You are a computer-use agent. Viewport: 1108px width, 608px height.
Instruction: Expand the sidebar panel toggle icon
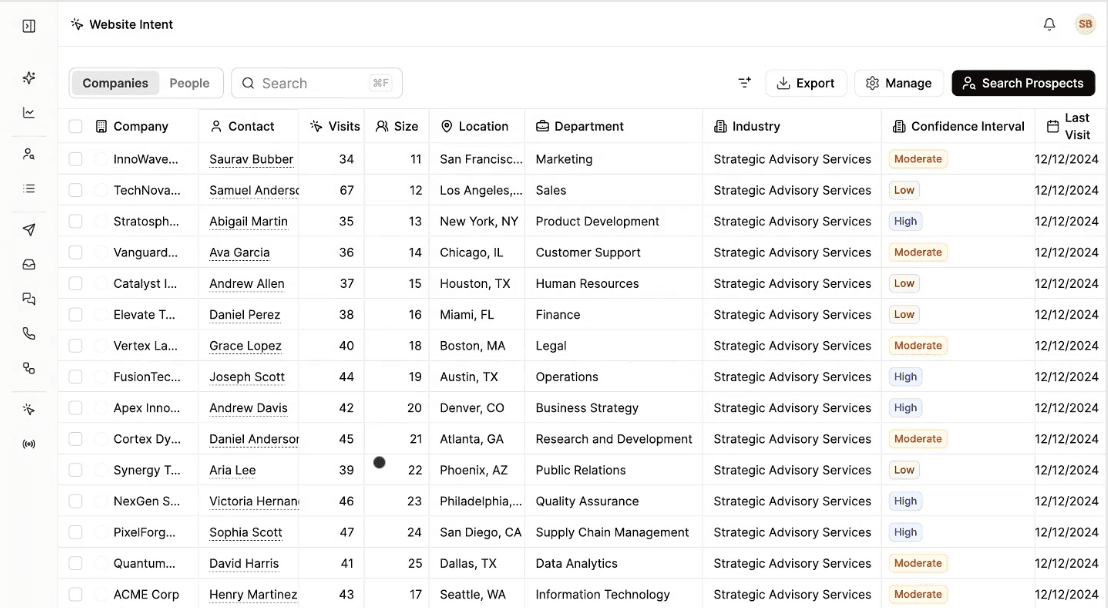tap(29, 26)
